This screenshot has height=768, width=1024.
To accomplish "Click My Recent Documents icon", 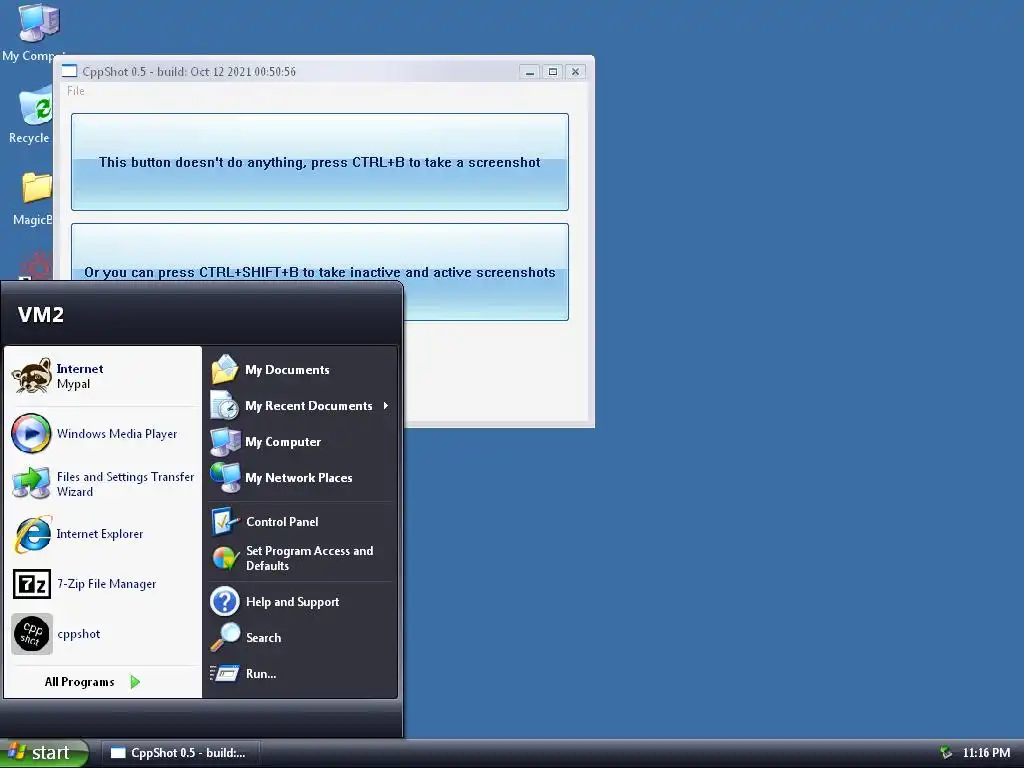I will click(225, 406).
